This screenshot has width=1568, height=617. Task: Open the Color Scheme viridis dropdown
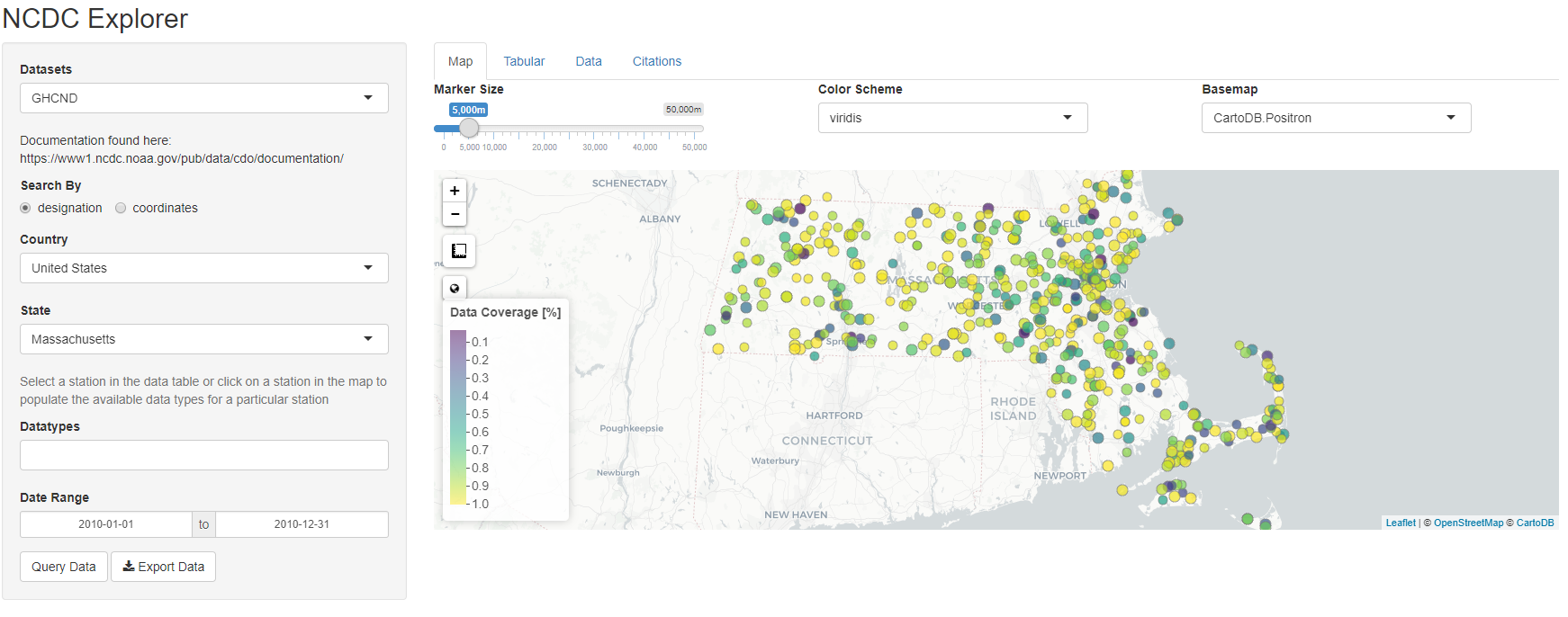click(x=952, y=118)
